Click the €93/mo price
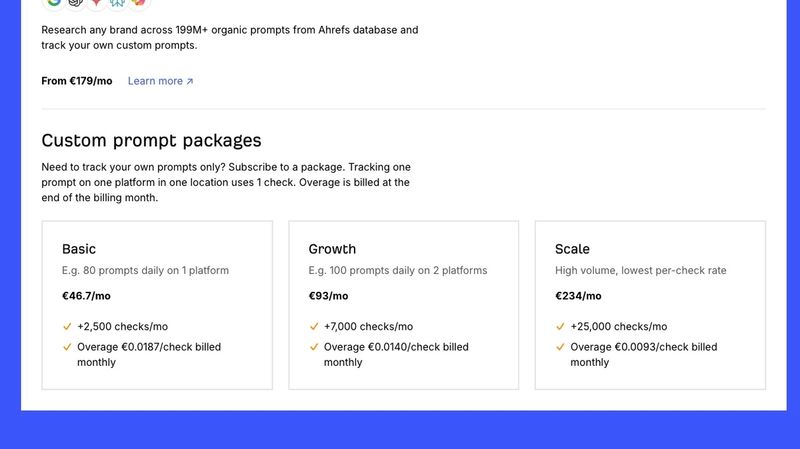This screenshot has width=800, height=449. coord(328,296)
